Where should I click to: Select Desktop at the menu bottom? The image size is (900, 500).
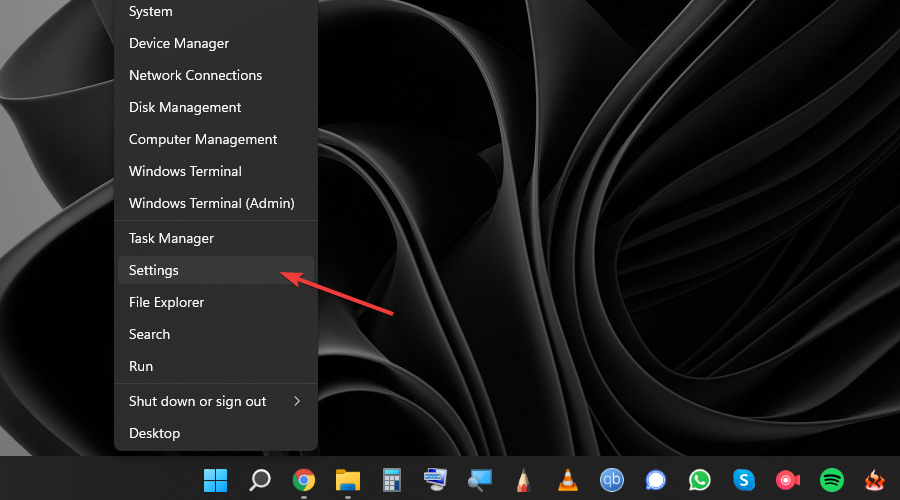tap(154, 433)
